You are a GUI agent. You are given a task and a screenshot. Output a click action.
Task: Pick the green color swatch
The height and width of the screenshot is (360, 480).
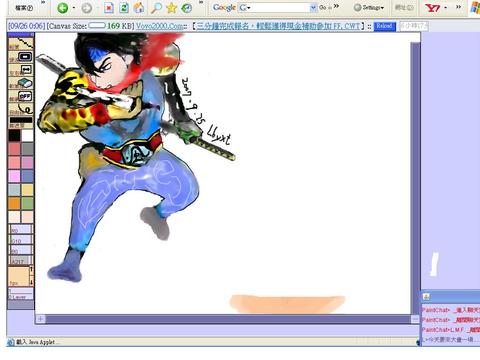(x=28, y=203)
